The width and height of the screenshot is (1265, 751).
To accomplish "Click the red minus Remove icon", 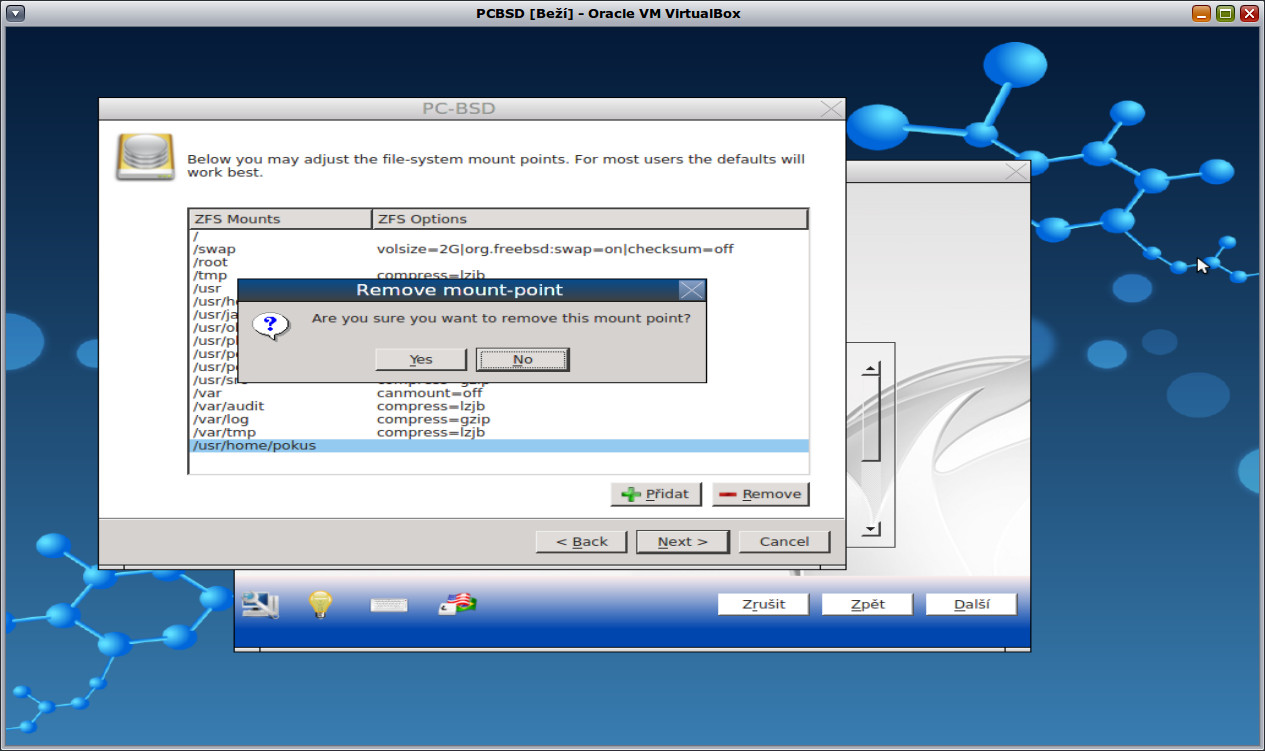I will pyautogui.click(x=729, y=493).
